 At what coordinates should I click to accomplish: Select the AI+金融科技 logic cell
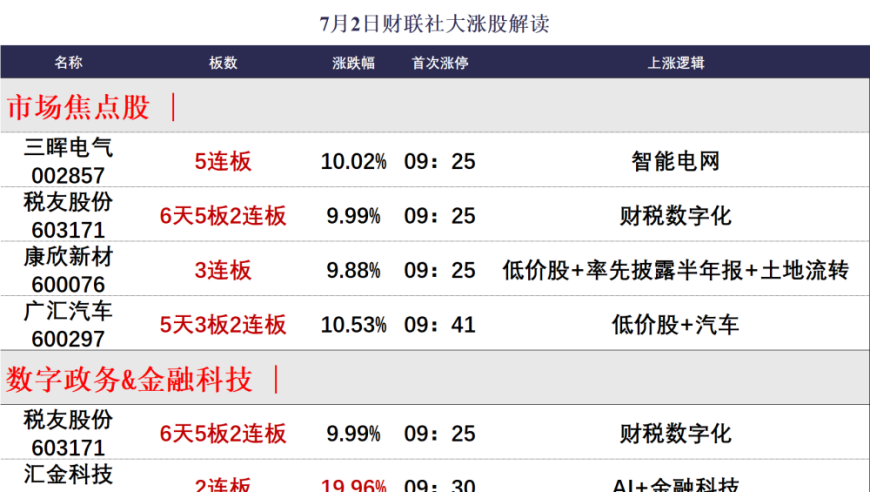pyautogui.click(x=676, y=485)
